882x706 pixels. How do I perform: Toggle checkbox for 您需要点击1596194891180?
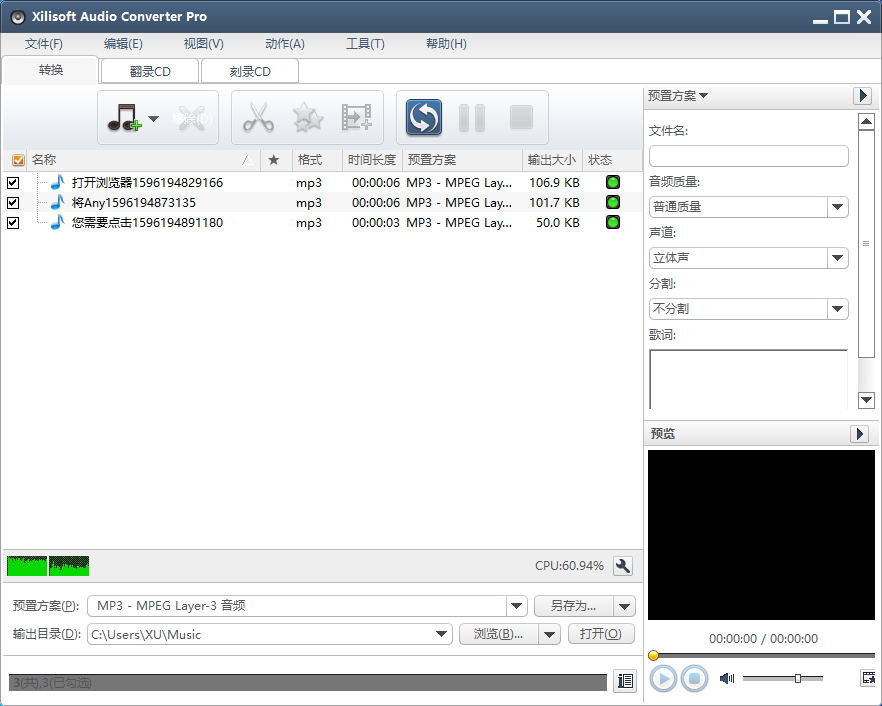[13, 223]
